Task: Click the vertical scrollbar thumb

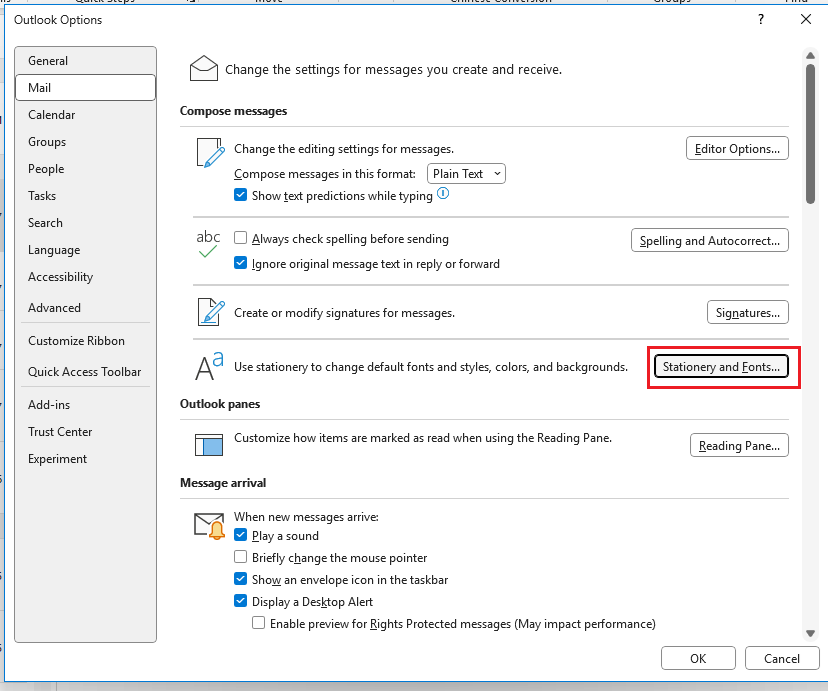Action: coord(810,134)
